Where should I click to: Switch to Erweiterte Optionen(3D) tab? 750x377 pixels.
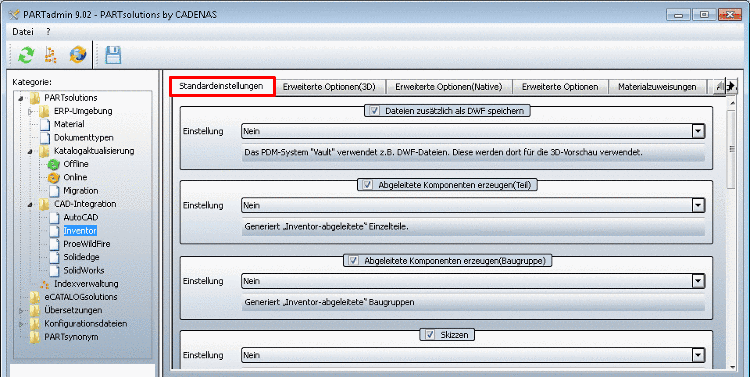pos(329,87)
